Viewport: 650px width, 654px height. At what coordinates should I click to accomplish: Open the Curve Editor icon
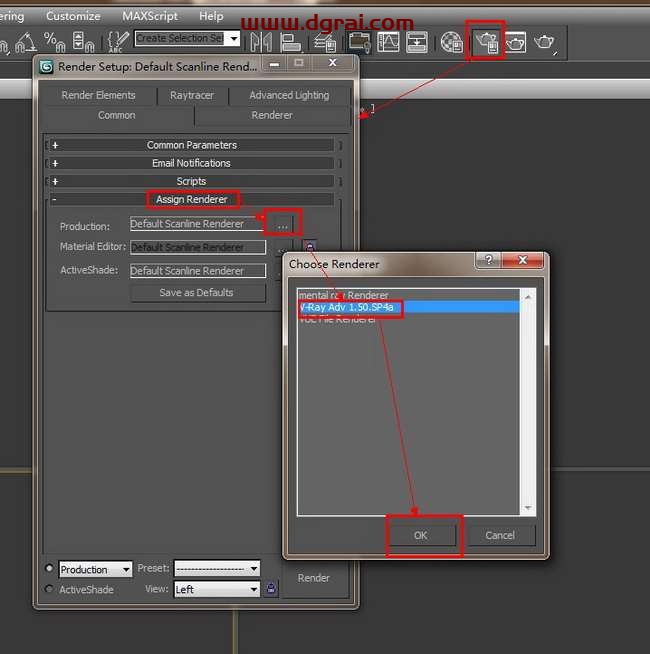pos(388,42)
